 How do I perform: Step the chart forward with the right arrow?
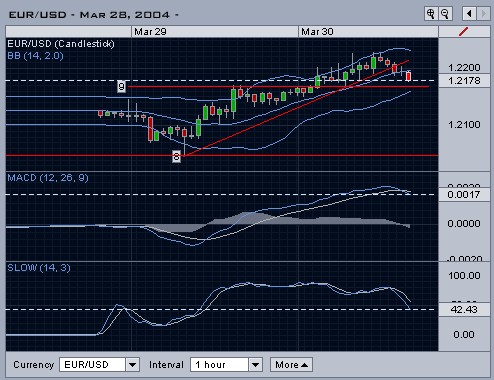(x=483, y=14)
